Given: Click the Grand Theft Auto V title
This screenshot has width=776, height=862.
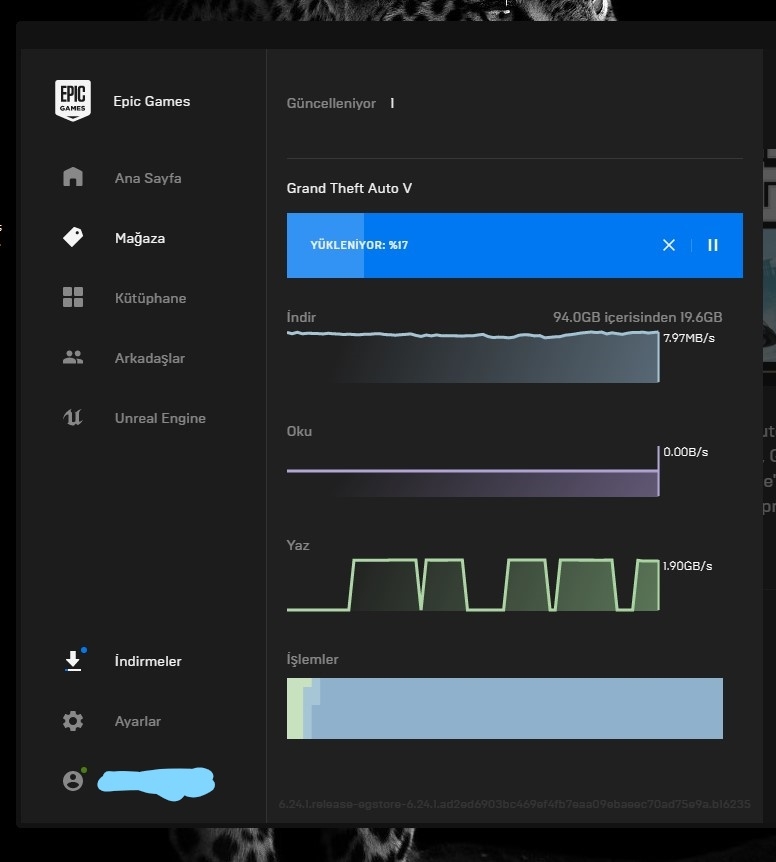Looking at the screenshot, I should [x=349, y=189].
